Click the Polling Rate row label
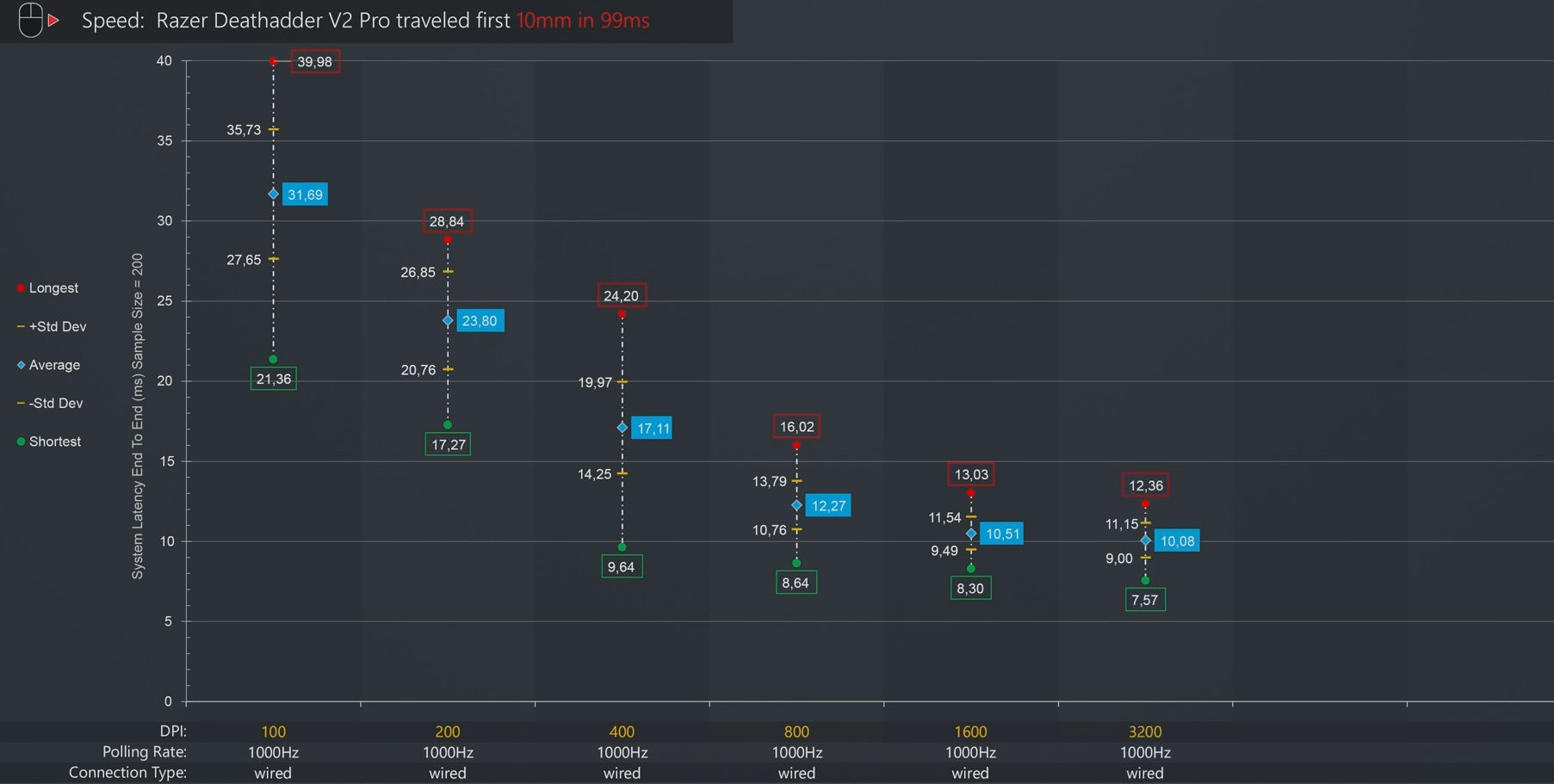 [x=145, y=752]
